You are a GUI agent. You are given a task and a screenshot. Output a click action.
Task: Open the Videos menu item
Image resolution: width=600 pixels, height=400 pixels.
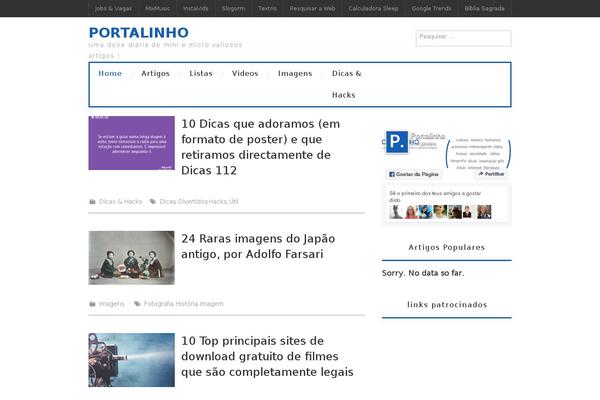245,73
